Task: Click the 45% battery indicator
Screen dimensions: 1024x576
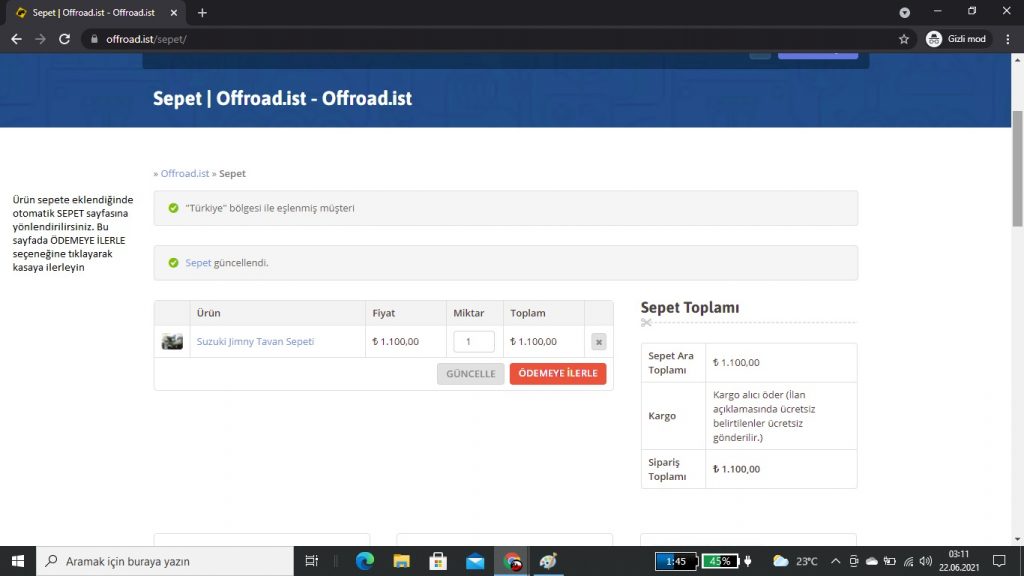Action: coord(721,561)
